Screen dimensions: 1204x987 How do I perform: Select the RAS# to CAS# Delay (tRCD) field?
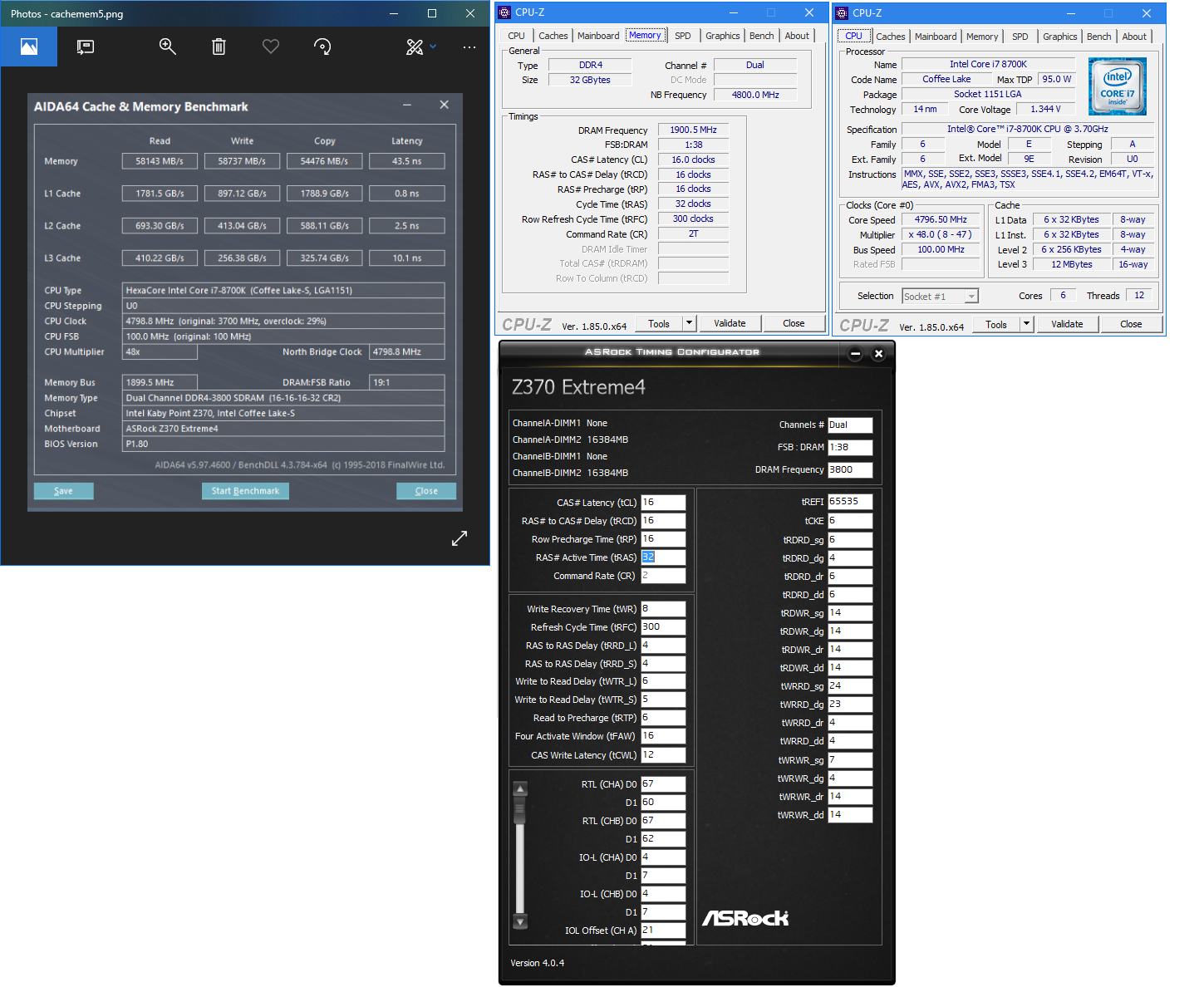pyautogui.click(x=663, y=521)
